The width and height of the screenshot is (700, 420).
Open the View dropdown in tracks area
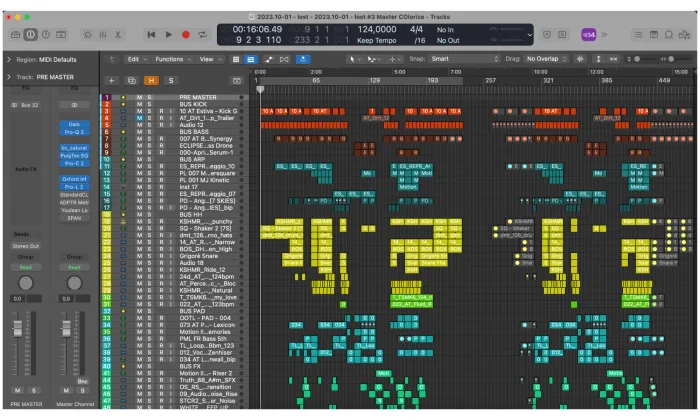coord(207,60)
